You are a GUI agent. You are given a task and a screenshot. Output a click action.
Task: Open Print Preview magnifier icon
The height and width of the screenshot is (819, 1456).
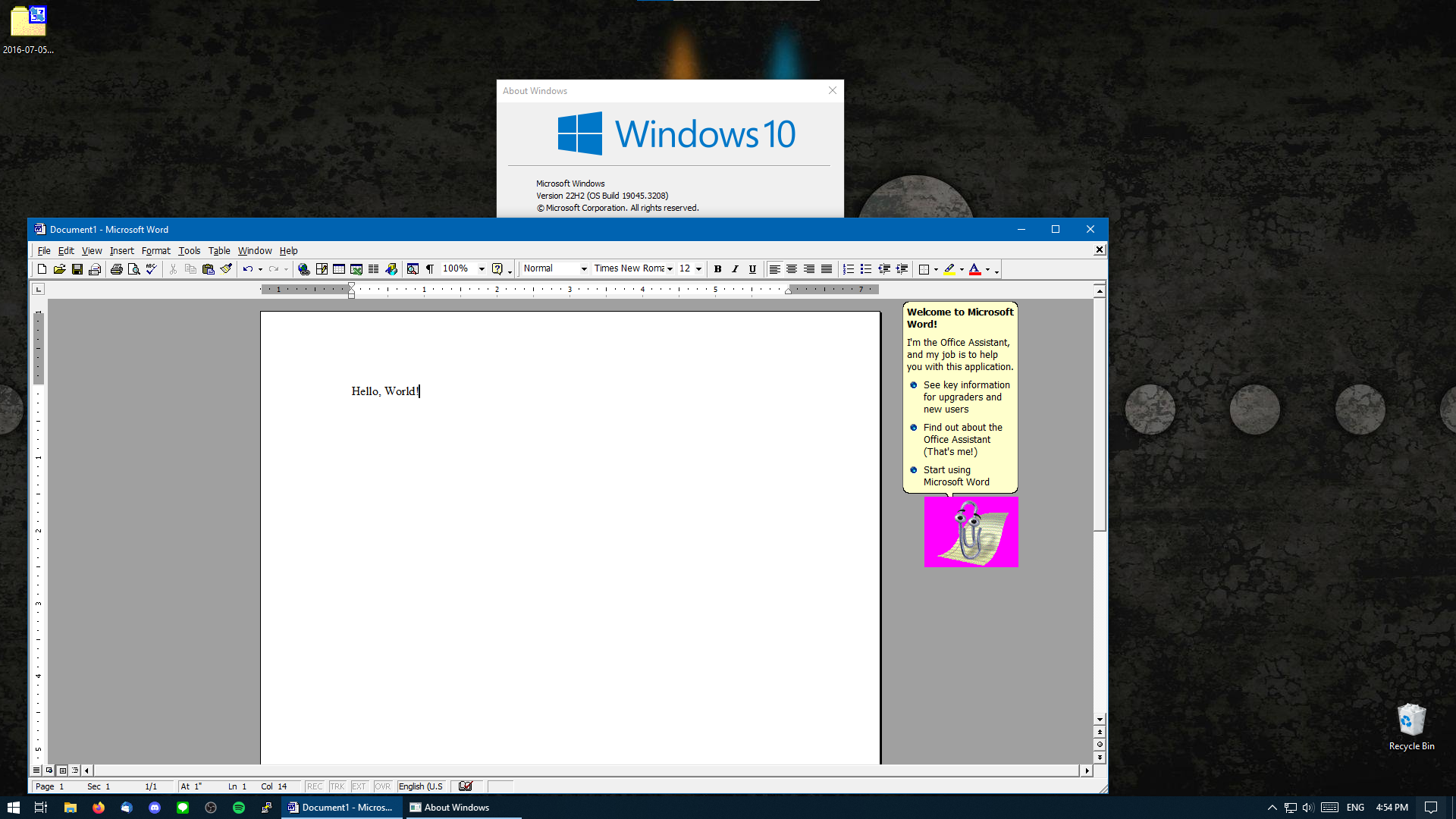tap(133, 269)
